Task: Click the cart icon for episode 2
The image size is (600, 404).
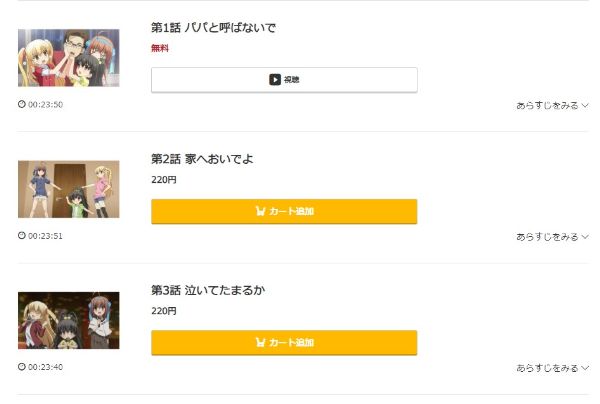Action: click(x=261, y=211)
